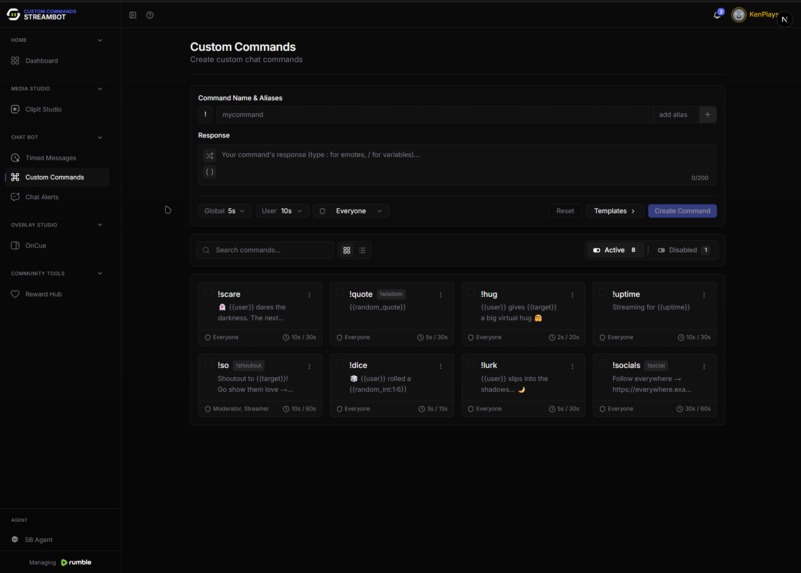This screenshot has height=573, width=801.
Task: Focus the Search commands field
Action: (x=265, y=250)
